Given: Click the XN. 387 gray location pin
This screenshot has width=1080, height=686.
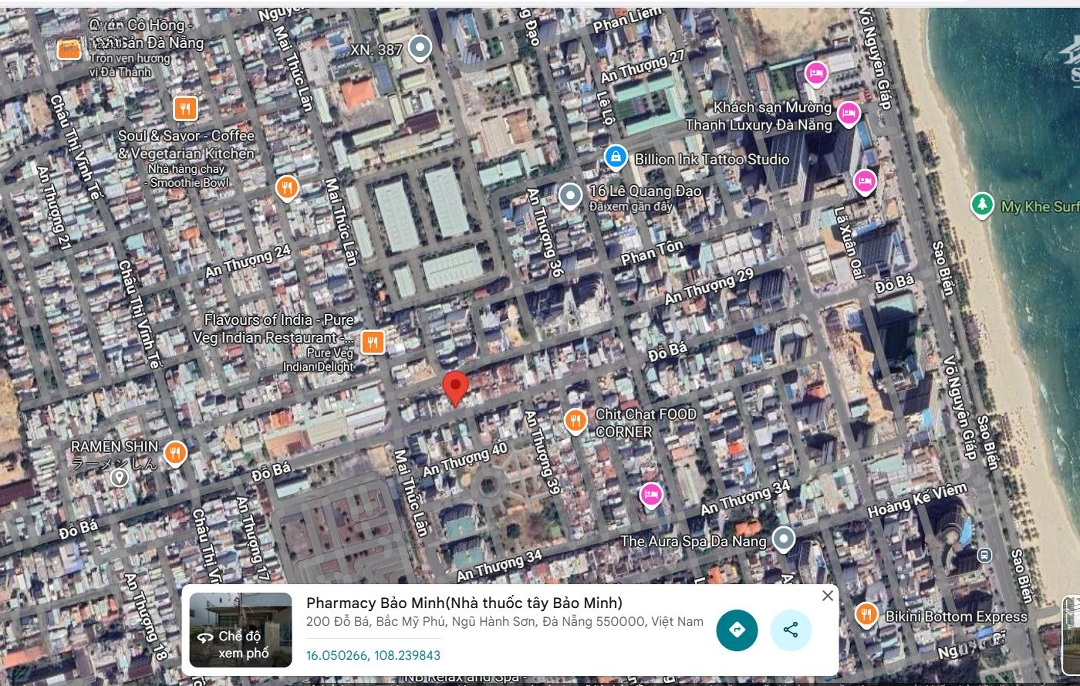Looking at the screenshot, I should pos(421,46).
